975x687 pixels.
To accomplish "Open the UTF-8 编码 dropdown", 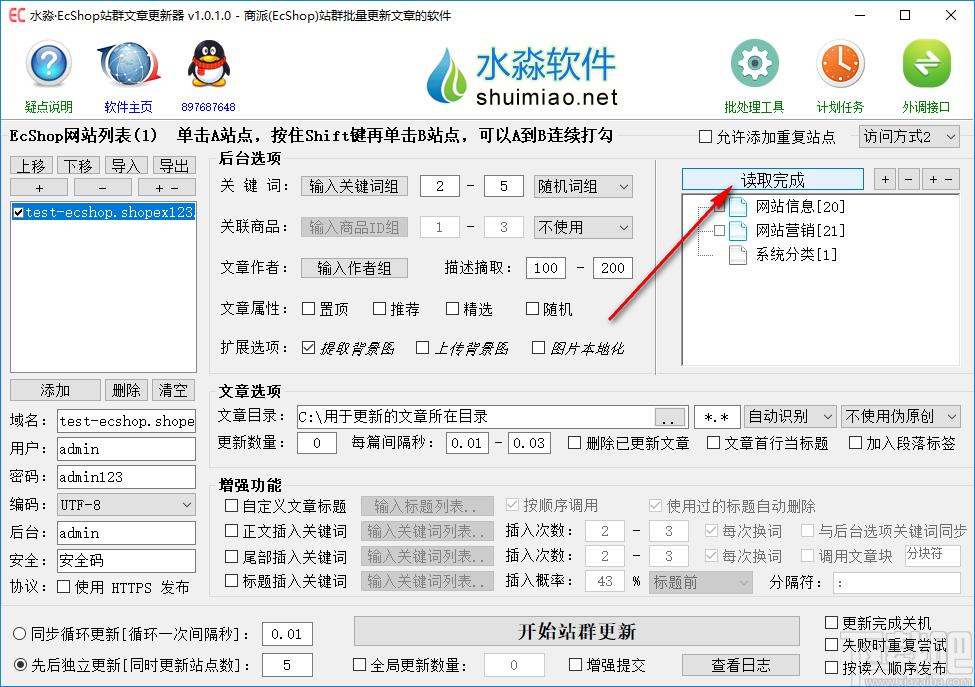I will coord(126,505).
